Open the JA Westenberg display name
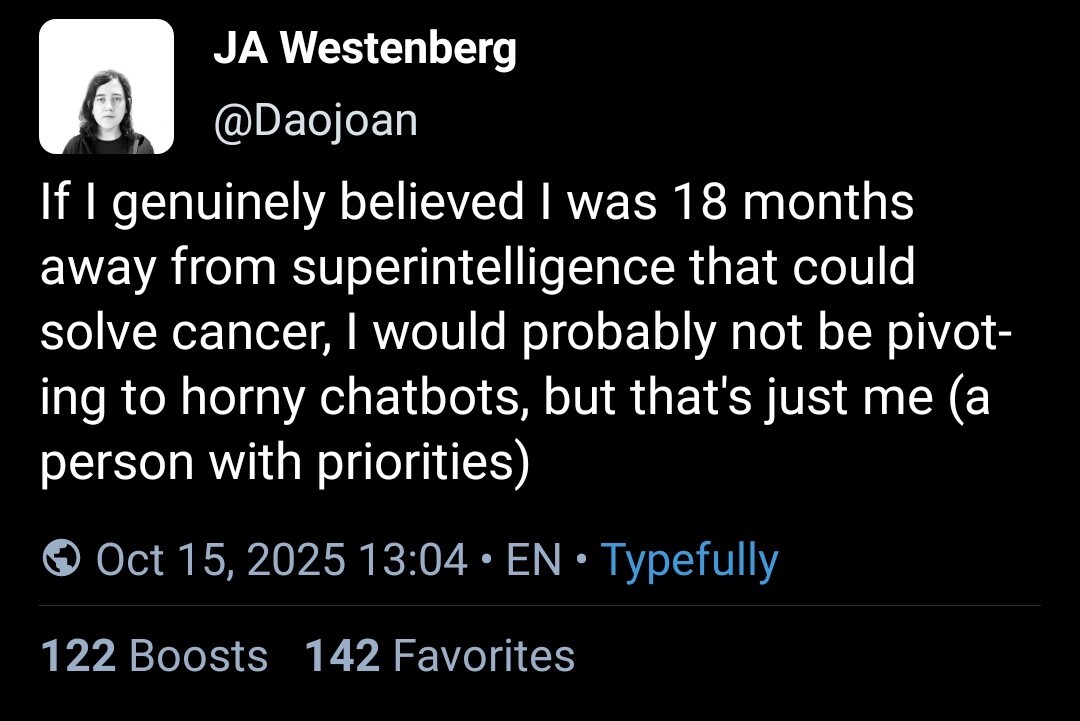This screenshot has width=1080, height=721. point(365,50)
